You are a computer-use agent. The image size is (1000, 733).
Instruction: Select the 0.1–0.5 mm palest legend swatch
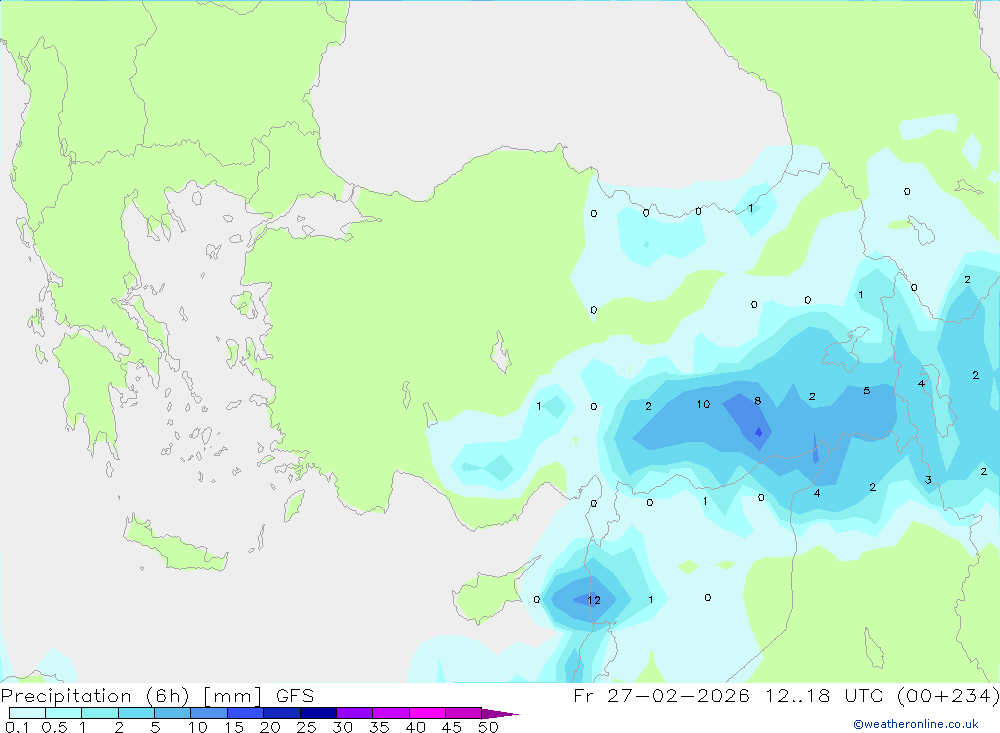(x=27, y=713)
